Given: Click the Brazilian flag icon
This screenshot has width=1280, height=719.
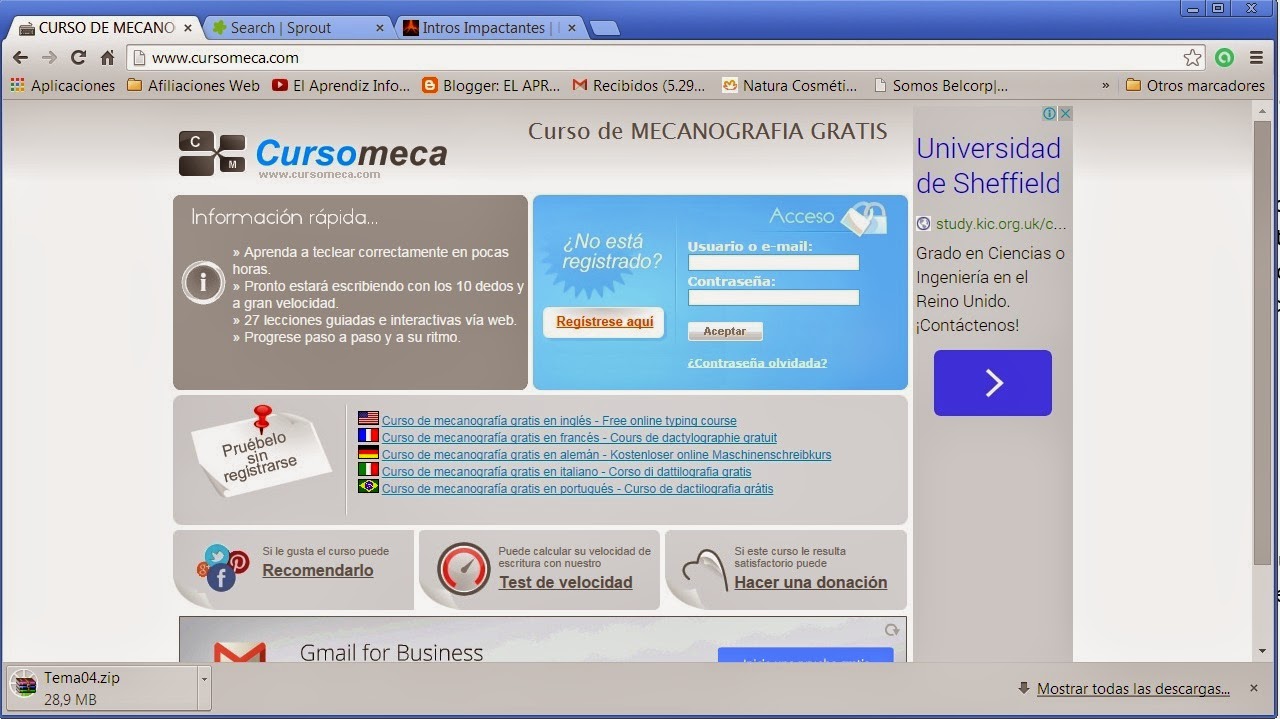Looking at the screenshot, I should [368, 488].
